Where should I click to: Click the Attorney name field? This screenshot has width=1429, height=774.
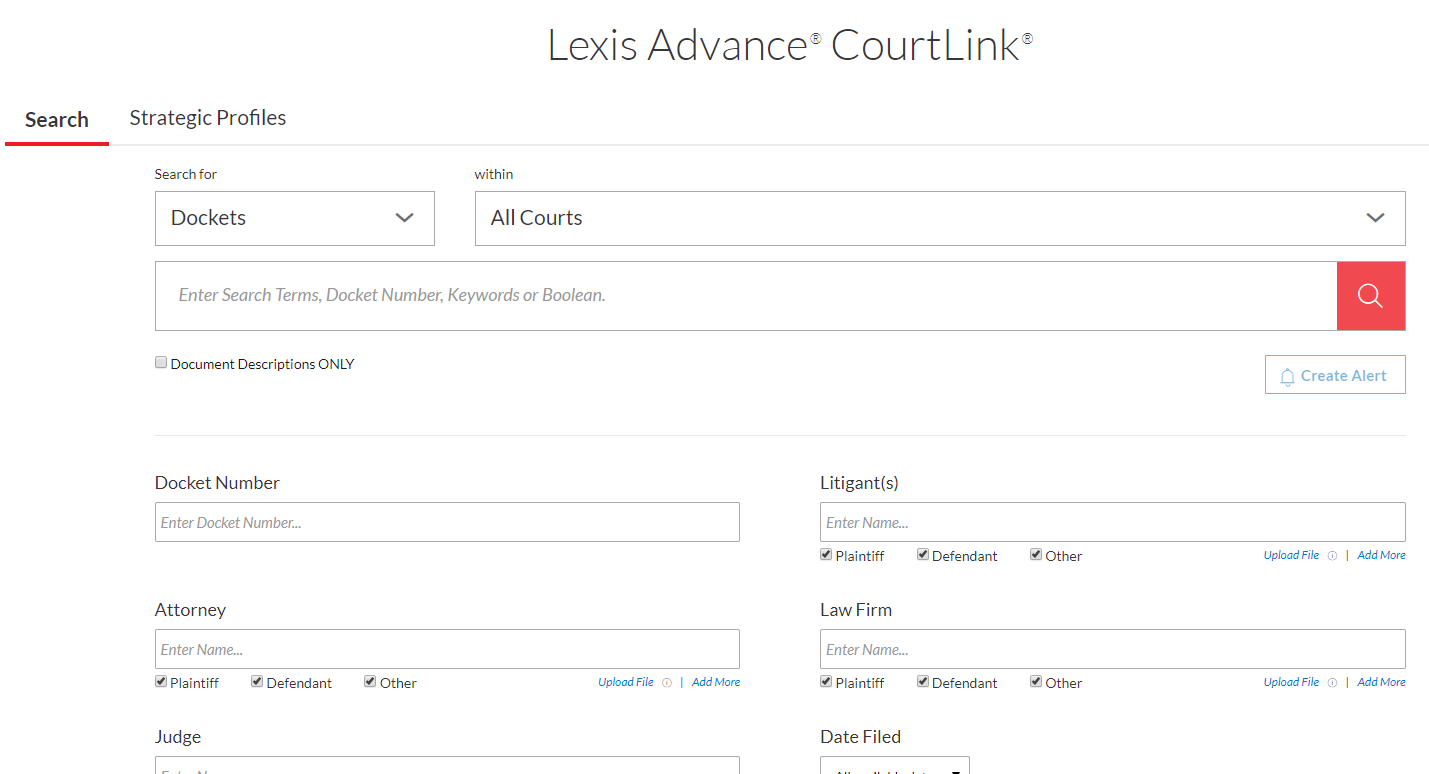click(447, 649)
